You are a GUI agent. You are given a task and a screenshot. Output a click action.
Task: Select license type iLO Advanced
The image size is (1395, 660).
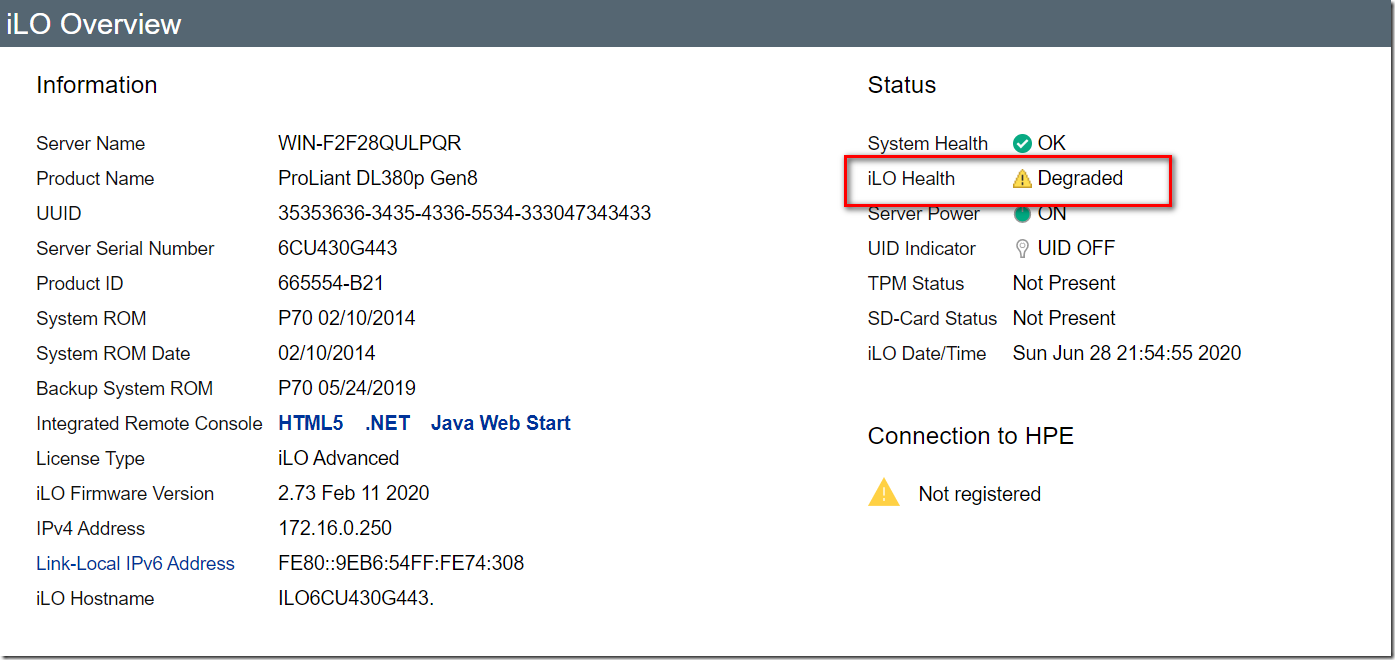[339, 458]
